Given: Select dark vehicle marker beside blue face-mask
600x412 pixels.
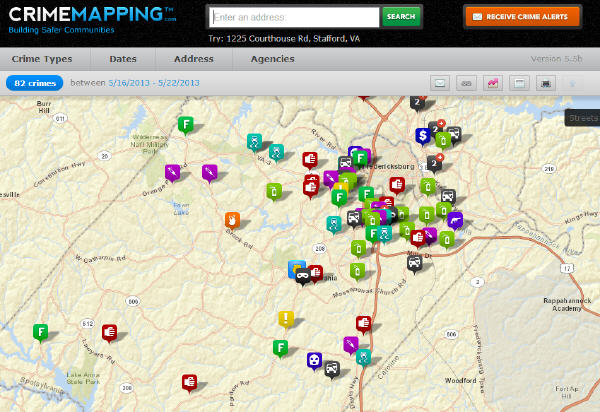Looking at the screenshot, I should 332,369.
